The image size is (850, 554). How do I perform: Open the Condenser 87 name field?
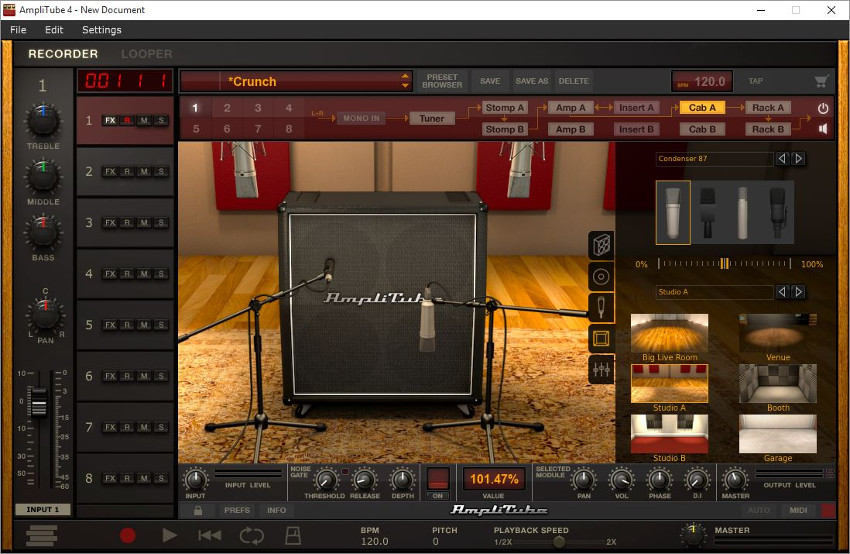click(x=714, y=159)
